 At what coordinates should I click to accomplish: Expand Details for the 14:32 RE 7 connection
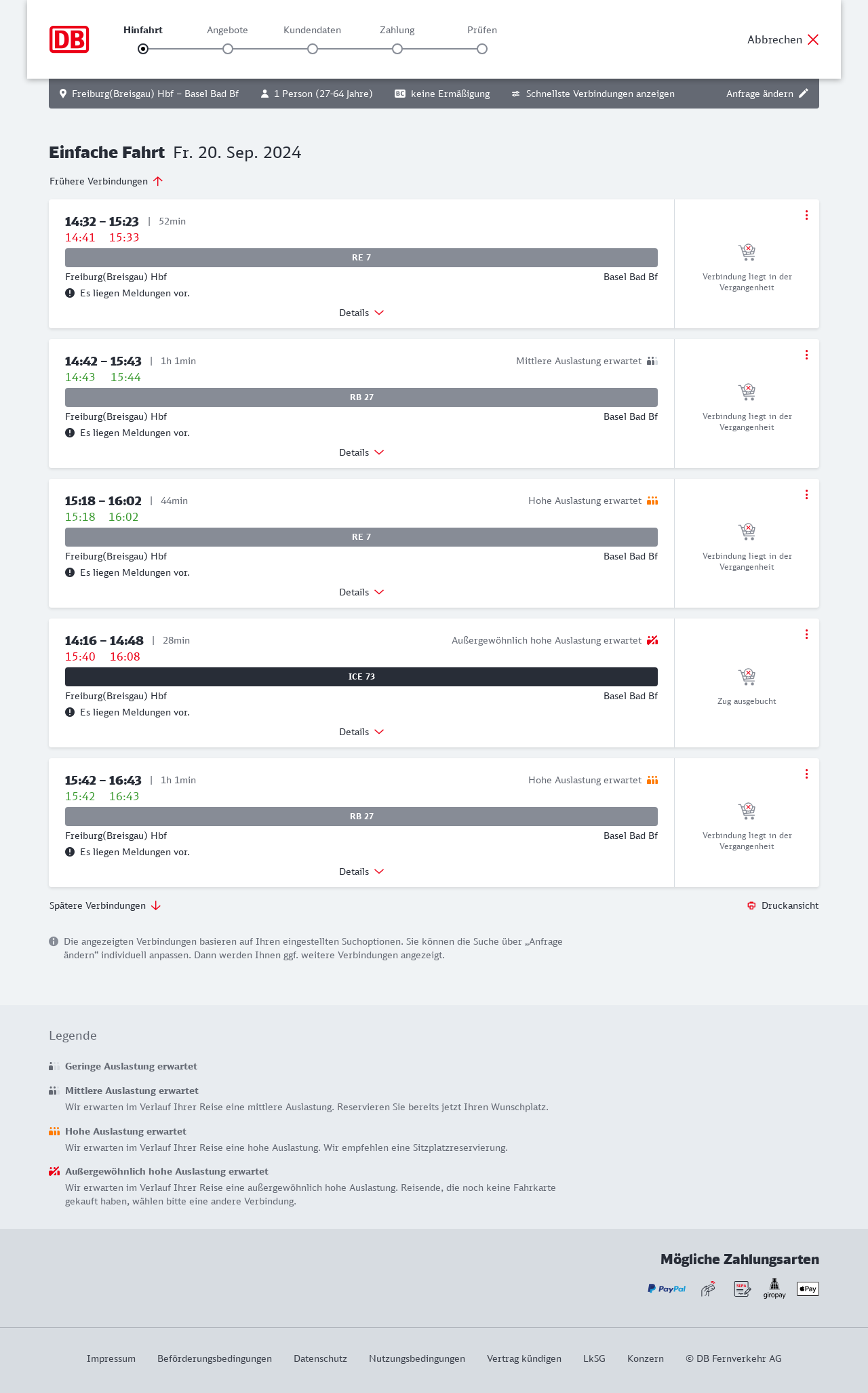click(361, 313)
